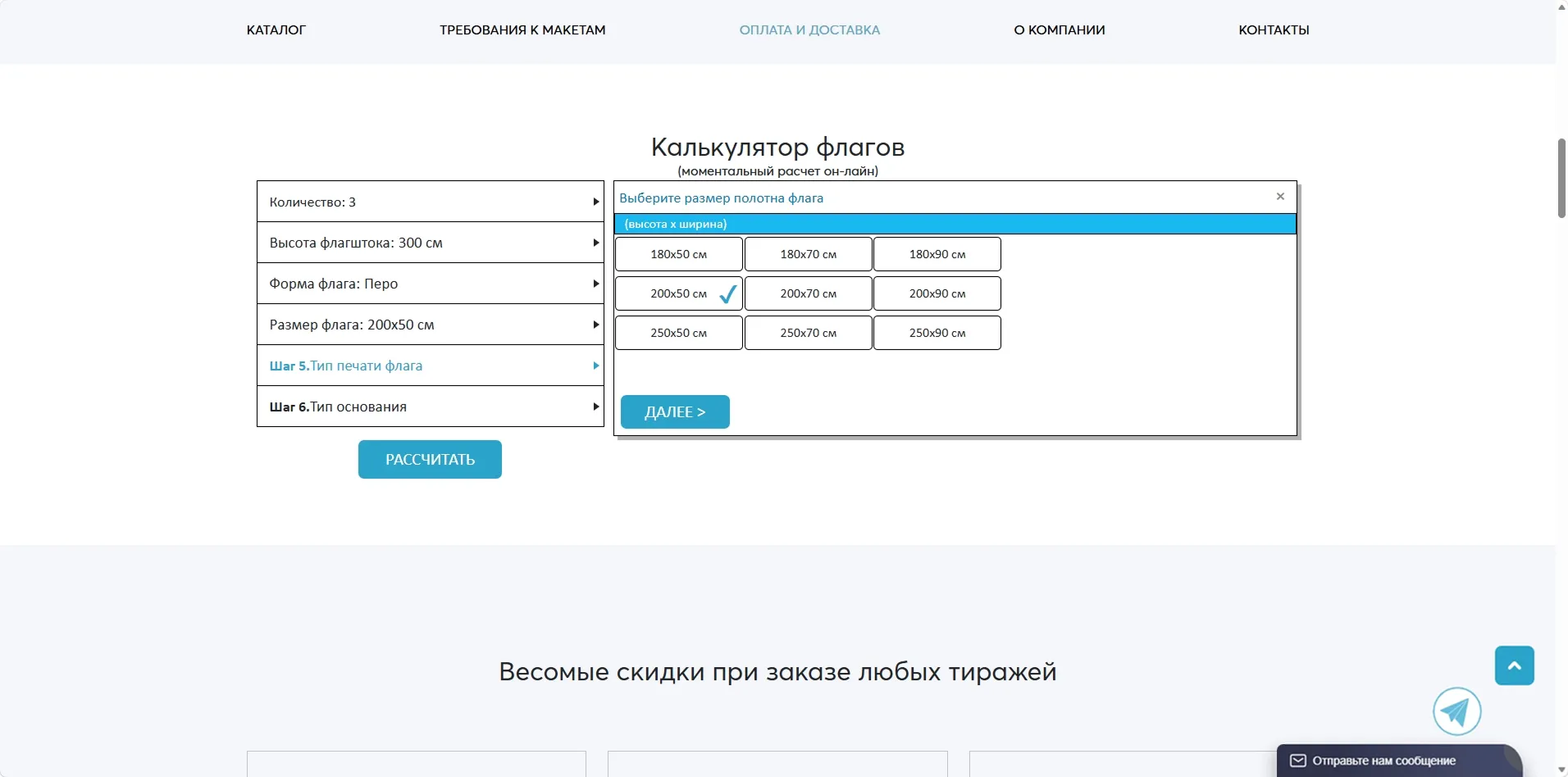
Task: Click the РАССЧИТАТЬ button
Action: (430, 460)
